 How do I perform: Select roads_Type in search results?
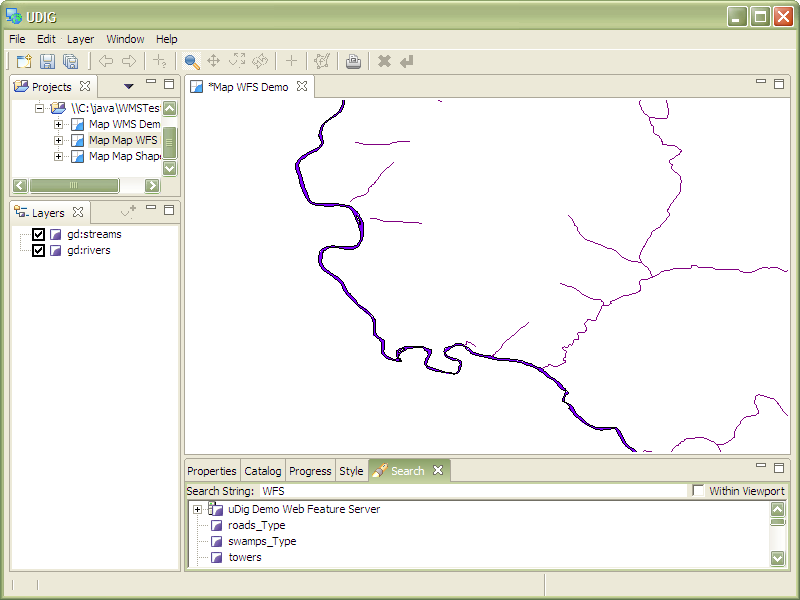click(x=256, y=525)
